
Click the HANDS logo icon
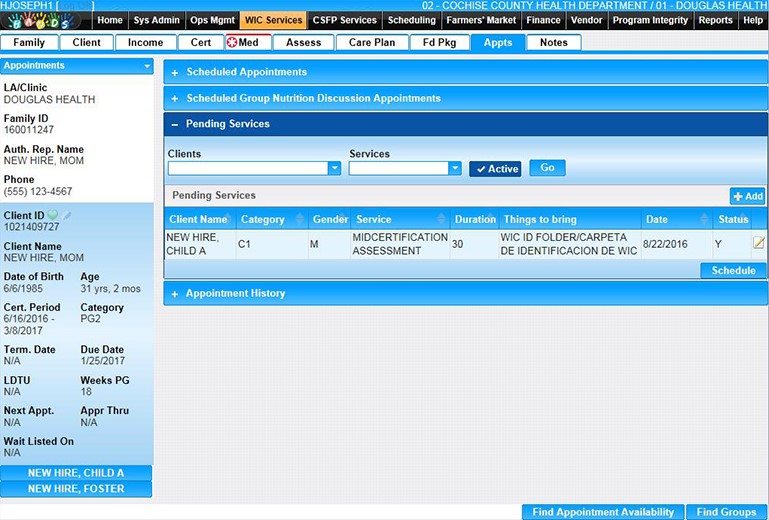coord(45,20)
